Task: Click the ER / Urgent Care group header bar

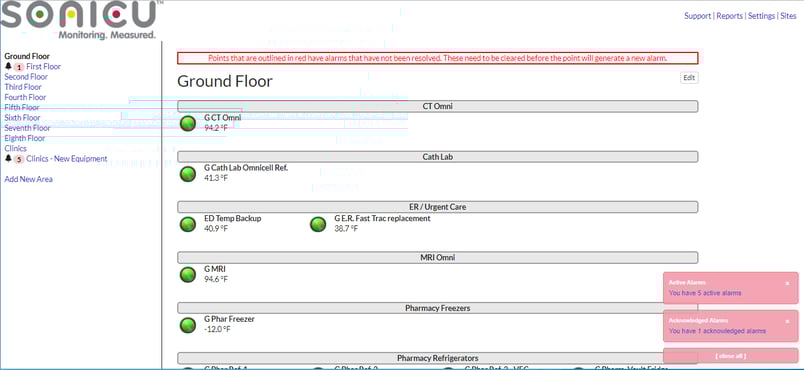Action: tap(437, 207)
